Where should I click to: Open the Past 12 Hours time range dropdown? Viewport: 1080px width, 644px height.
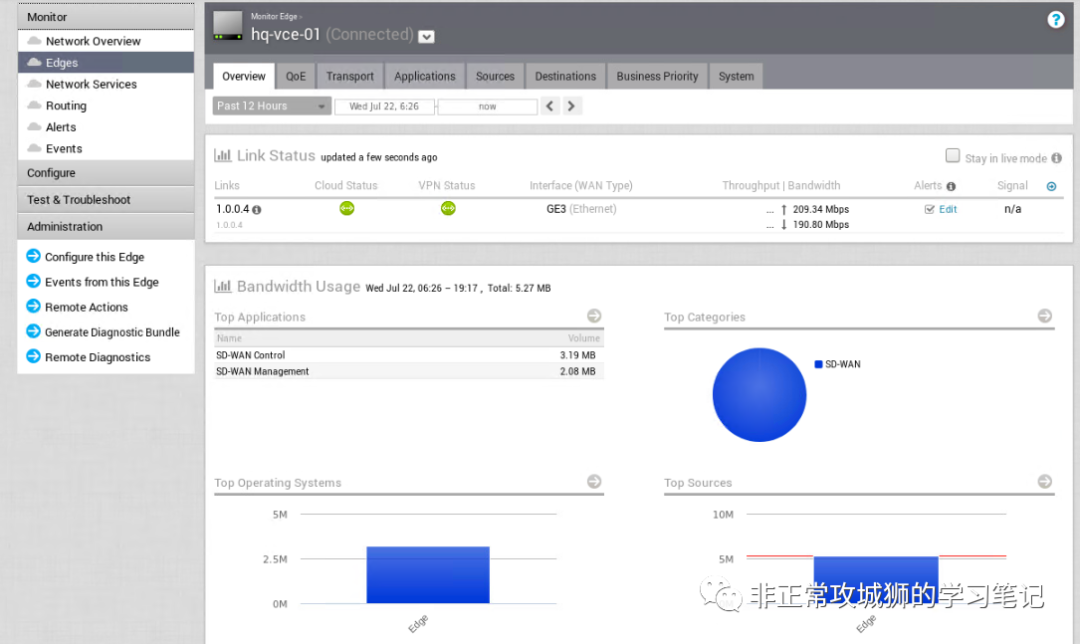[271, 106]
